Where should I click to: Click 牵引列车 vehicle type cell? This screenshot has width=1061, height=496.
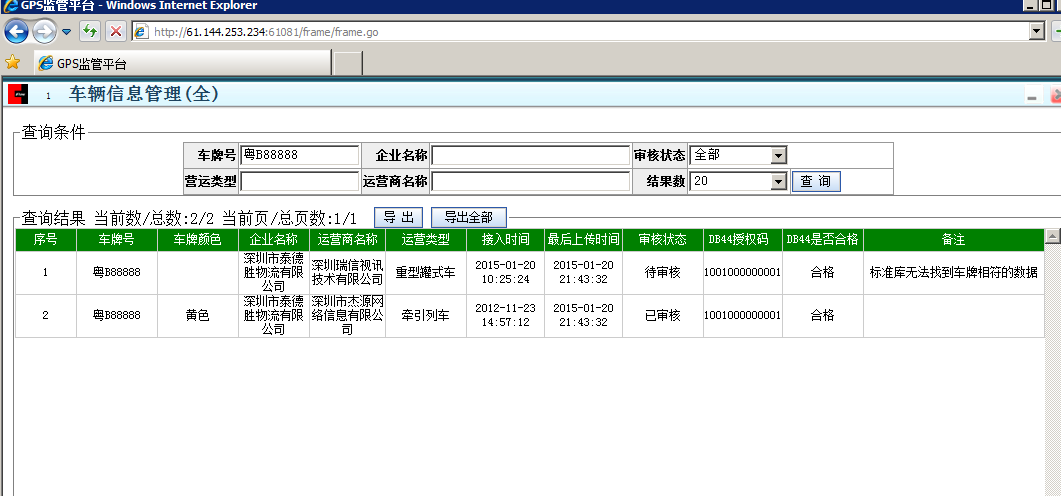(x=426, y=315)
